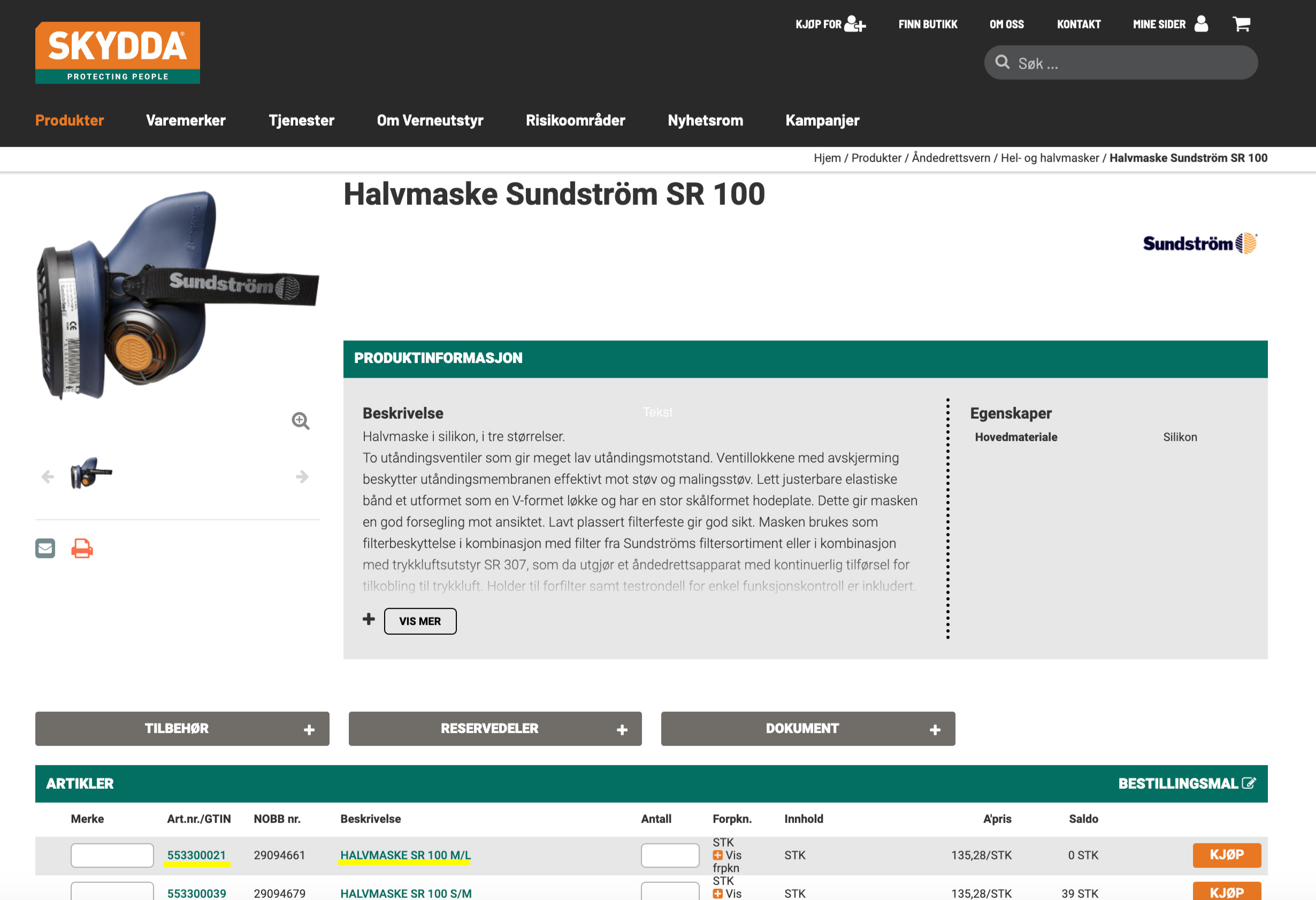Go to previous thumbnail with left arrow
Image resolution: width=1316 pixels, height=900 pixels.
coord(48,476)
